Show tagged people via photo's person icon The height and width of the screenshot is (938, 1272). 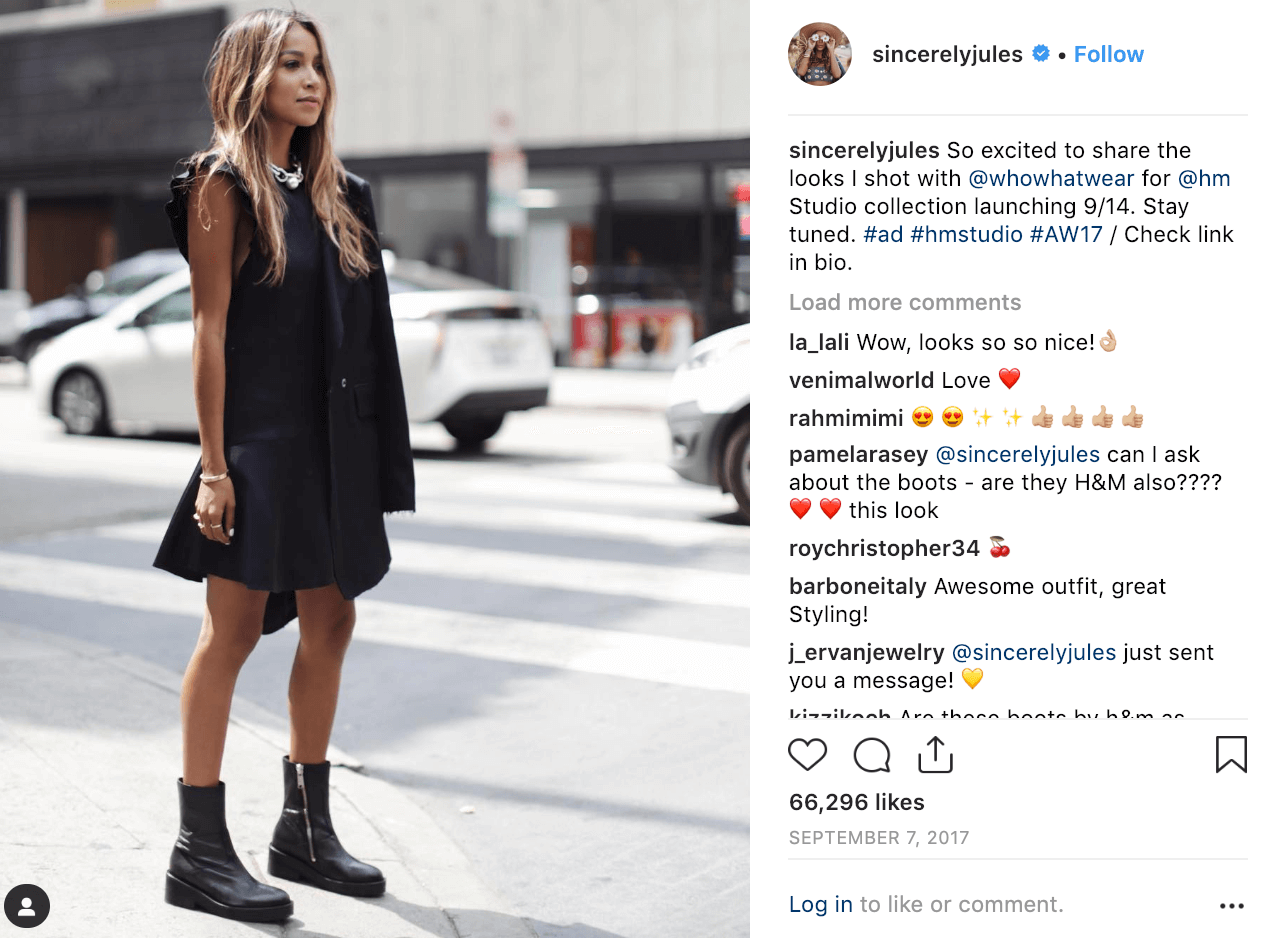click(27, 907)
